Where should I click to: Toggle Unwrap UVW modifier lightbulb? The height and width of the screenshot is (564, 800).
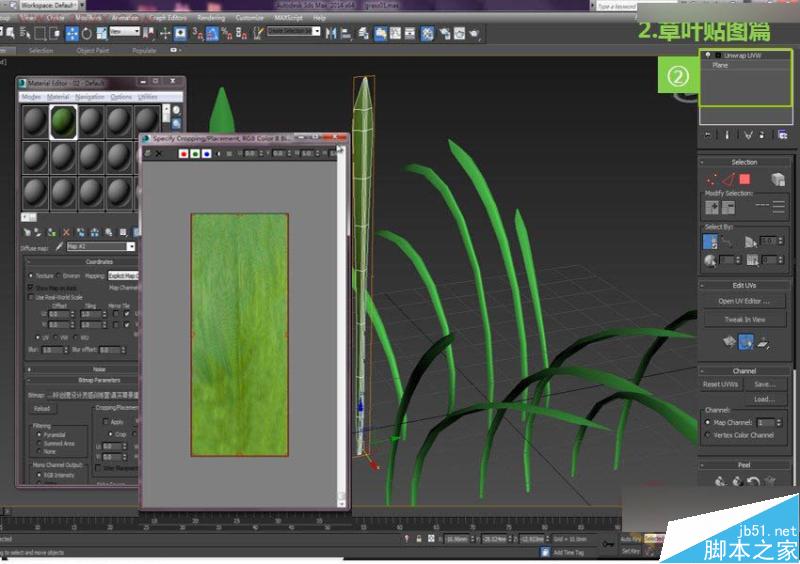[708, 55]
